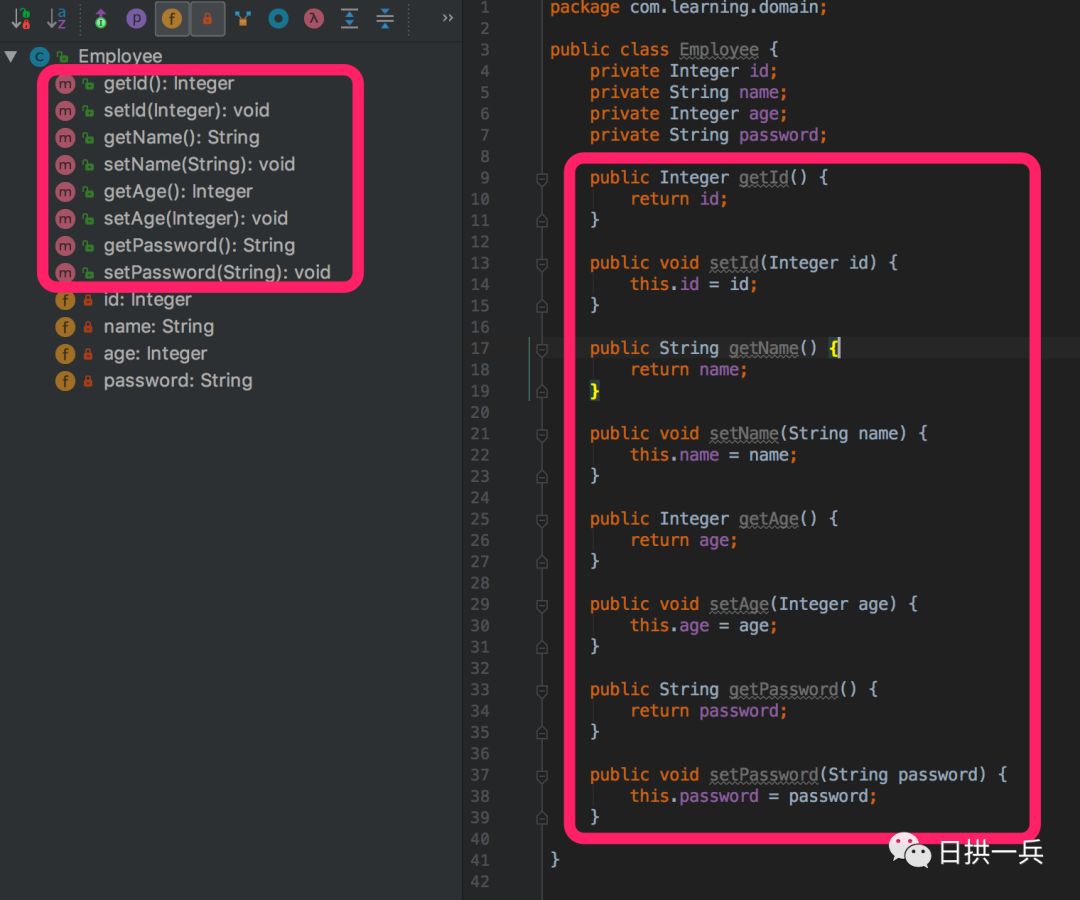Toggle Show Lambdas red lambda icon
The image size is (1080, 900).
pyautogui.click(x=313, y=19)
